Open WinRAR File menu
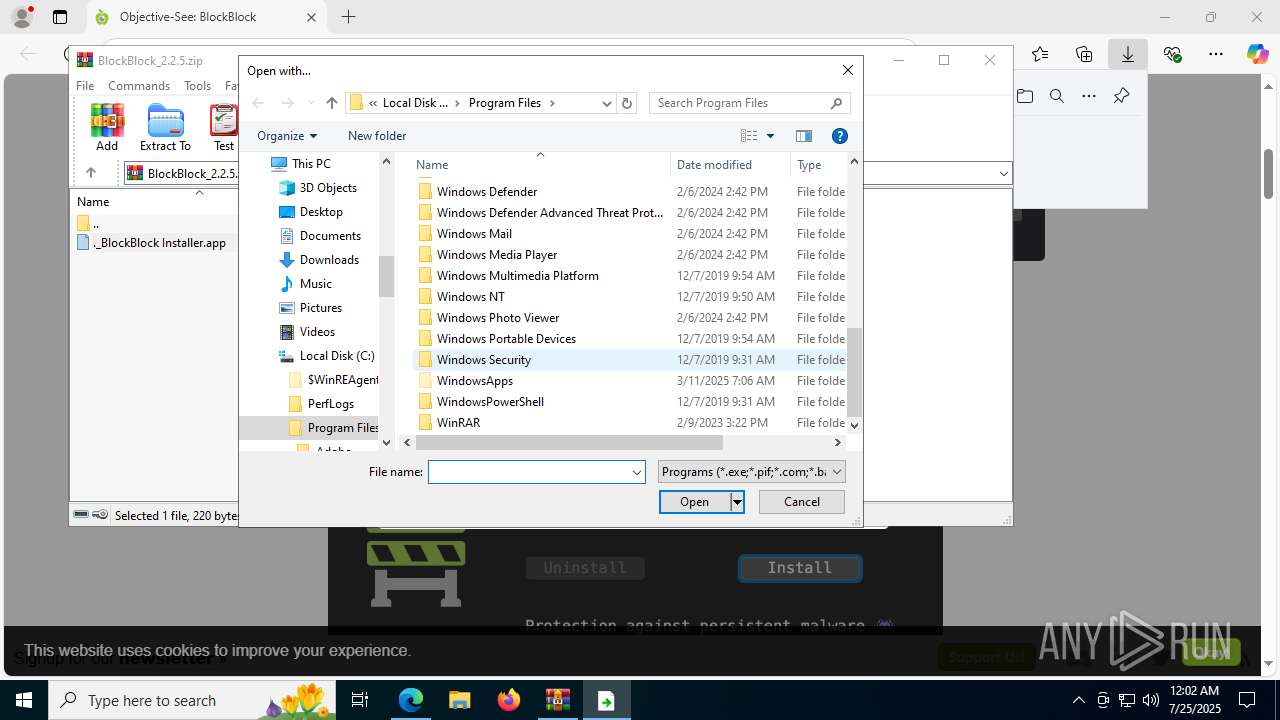The height and width of the screenshot is (720, 1280). click(x=85, y=86)
